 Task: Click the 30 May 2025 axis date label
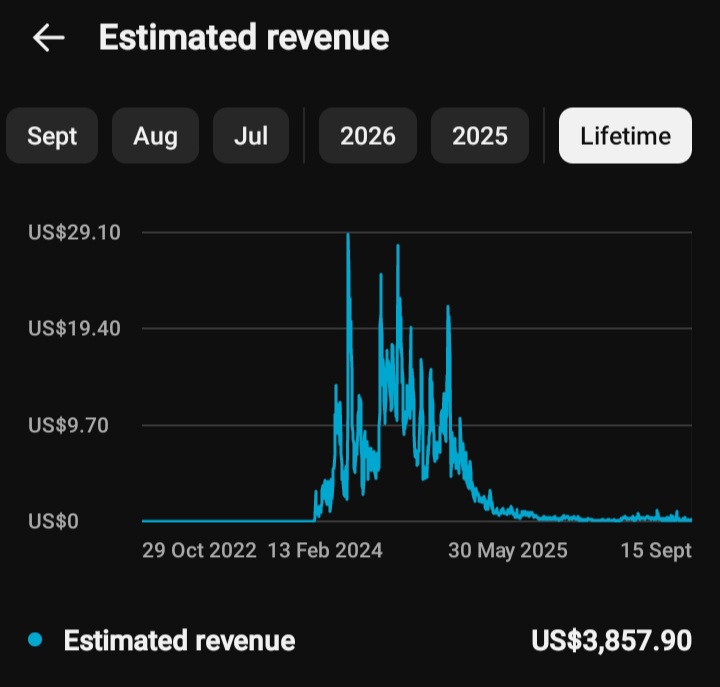click(508, 550)
